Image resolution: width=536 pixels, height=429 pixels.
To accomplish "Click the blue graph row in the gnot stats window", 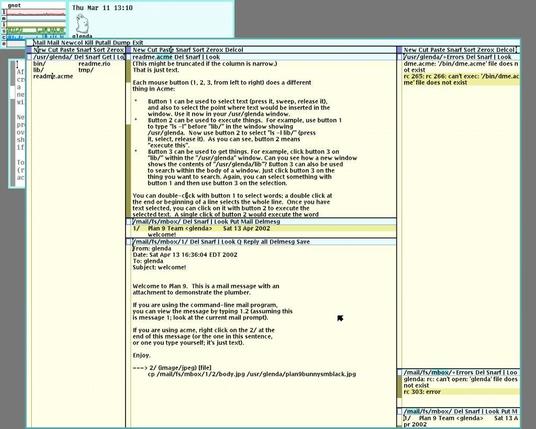I will pyautogui.click(x=36, y=37).
